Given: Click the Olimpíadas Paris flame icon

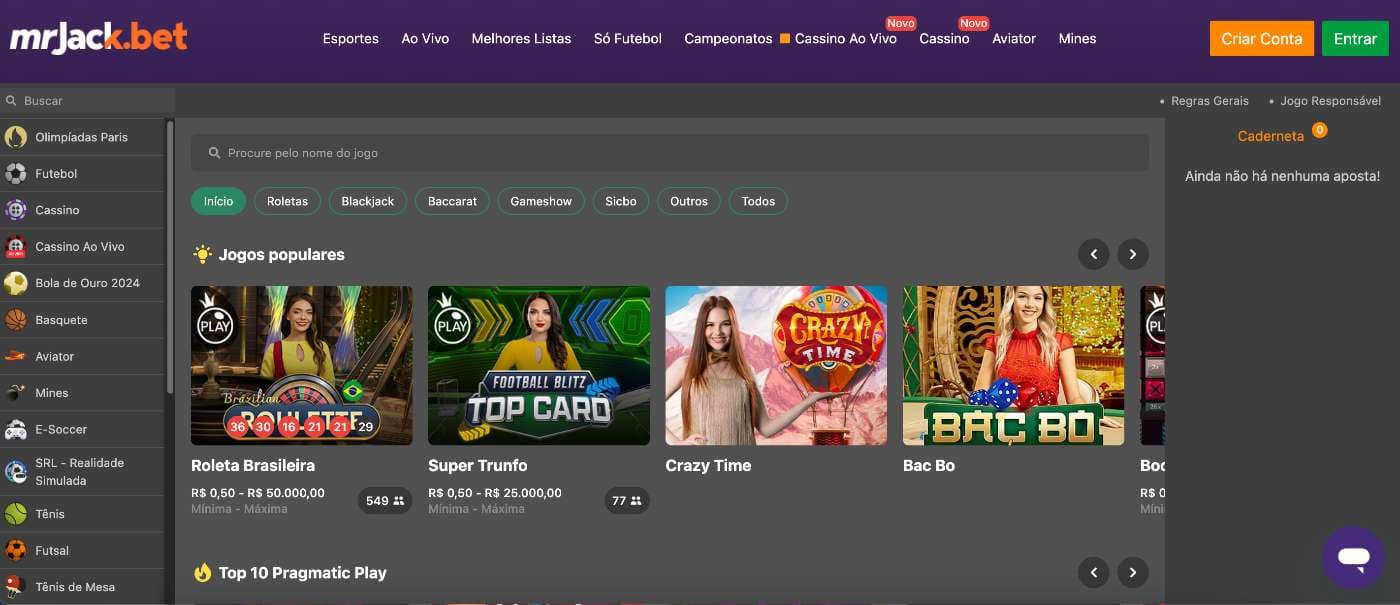Looking at the screenshot, I should pyautogui.click(x=16, y=137).
